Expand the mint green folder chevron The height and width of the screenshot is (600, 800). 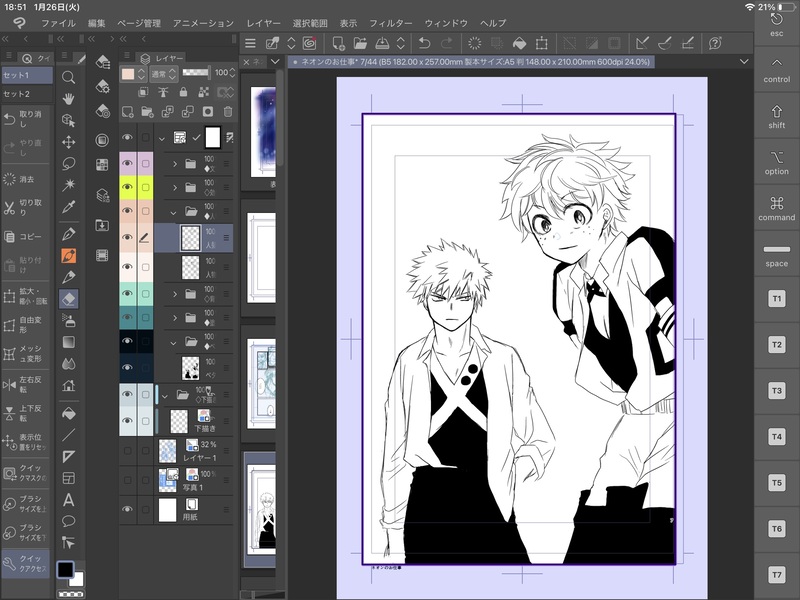175,294
